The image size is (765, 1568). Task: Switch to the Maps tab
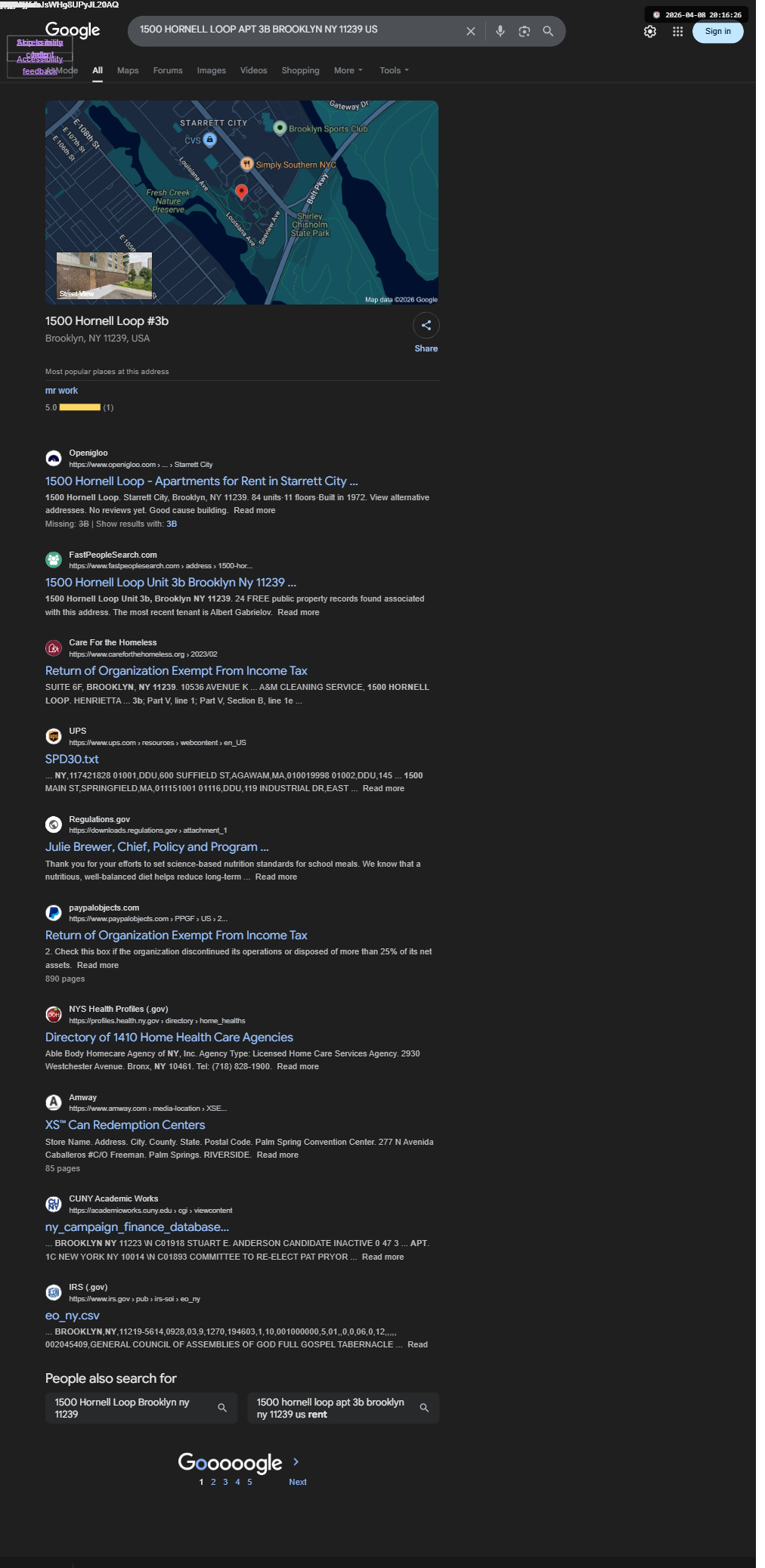[x=128, y=70]
